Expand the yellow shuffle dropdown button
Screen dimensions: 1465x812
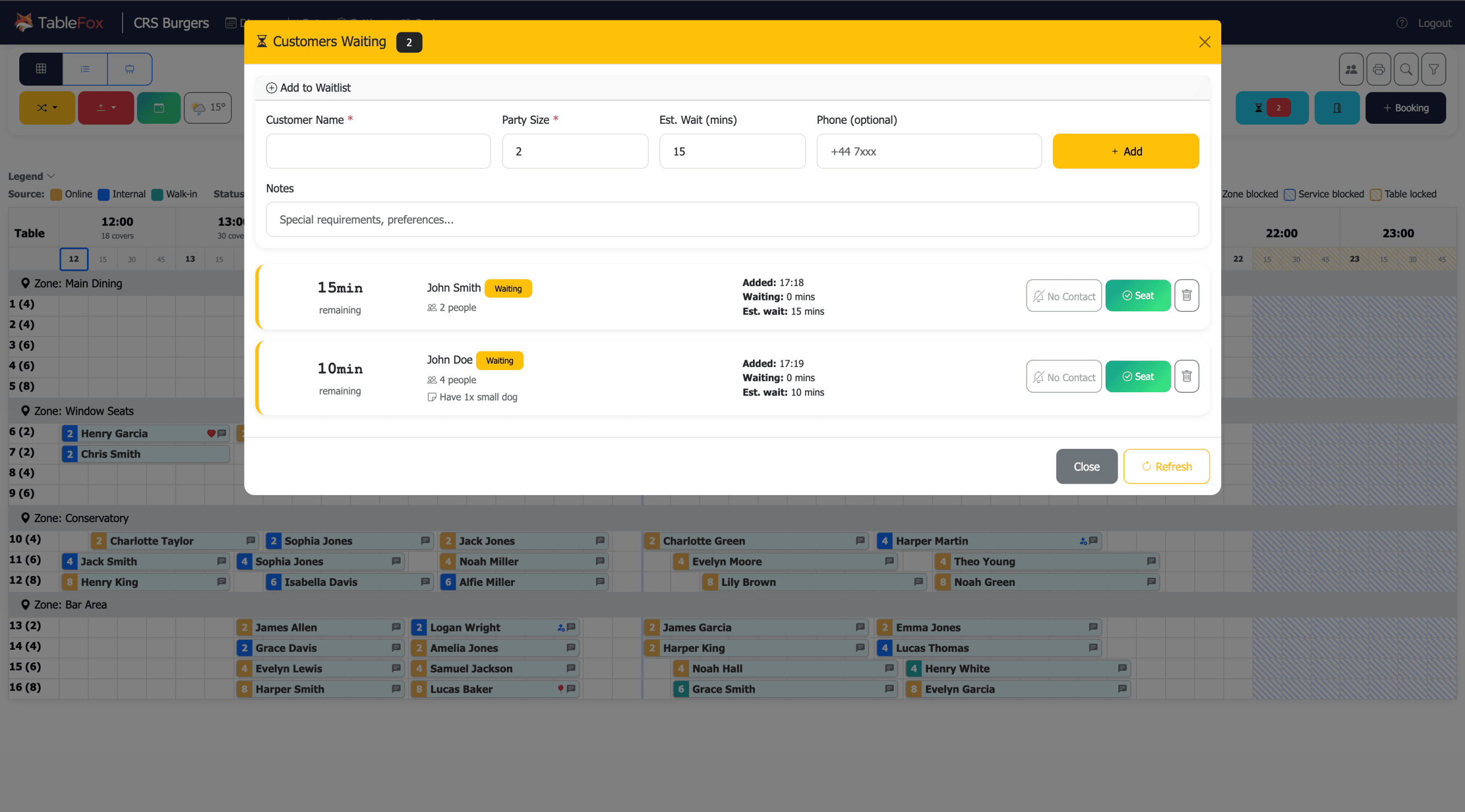point(47,107)
